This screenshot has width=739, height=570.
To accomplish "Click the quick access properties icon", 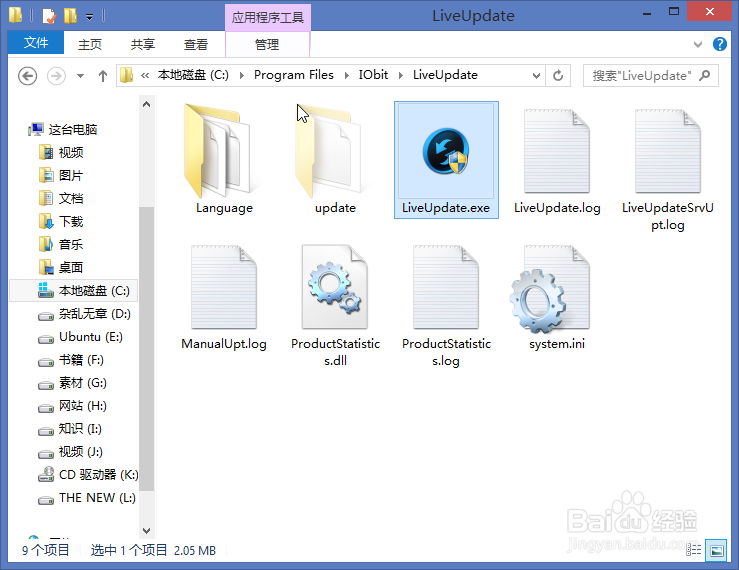I will point(49,16).
